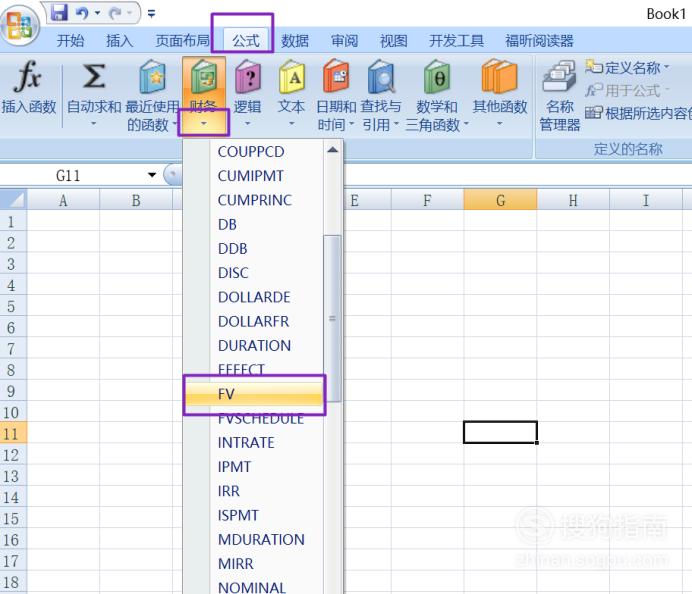Open the 数学和三角函数 icon

[x=436, y=76]
